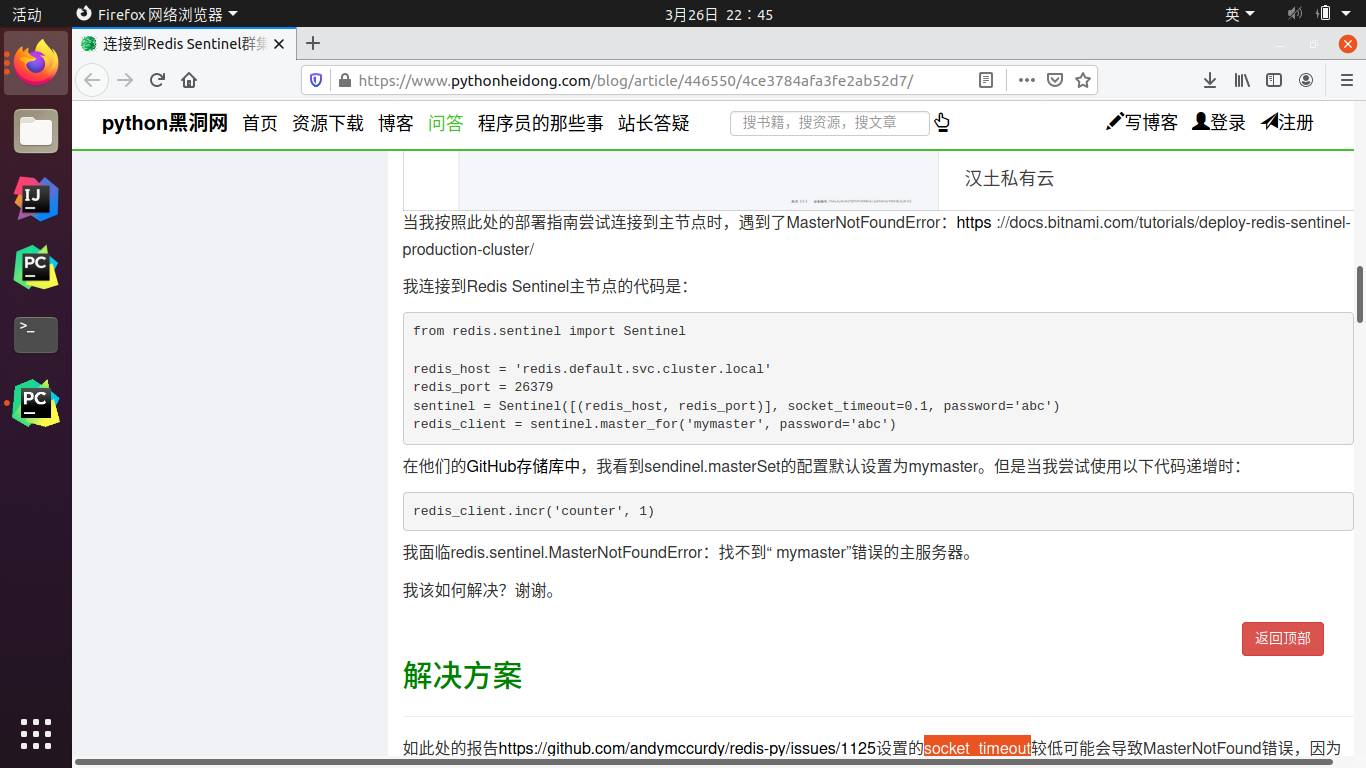The width and height of the screenshot is (1366, 768).
Task: Select 问答 in site navigation
Action: [x=445, y=123]
